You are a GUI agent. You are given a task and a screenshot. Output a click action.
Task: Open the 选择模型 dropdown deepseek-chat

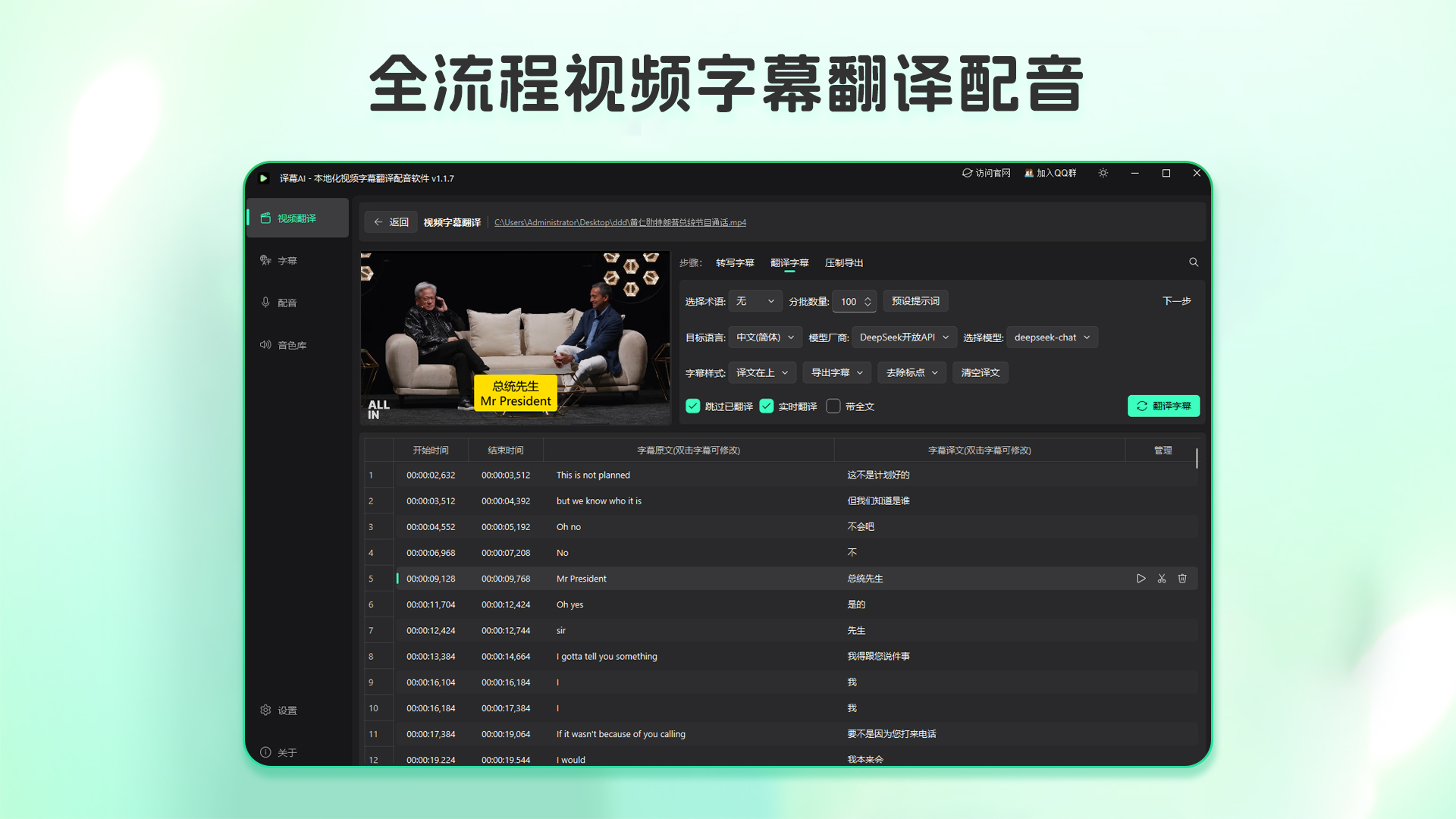(1053, 337)
